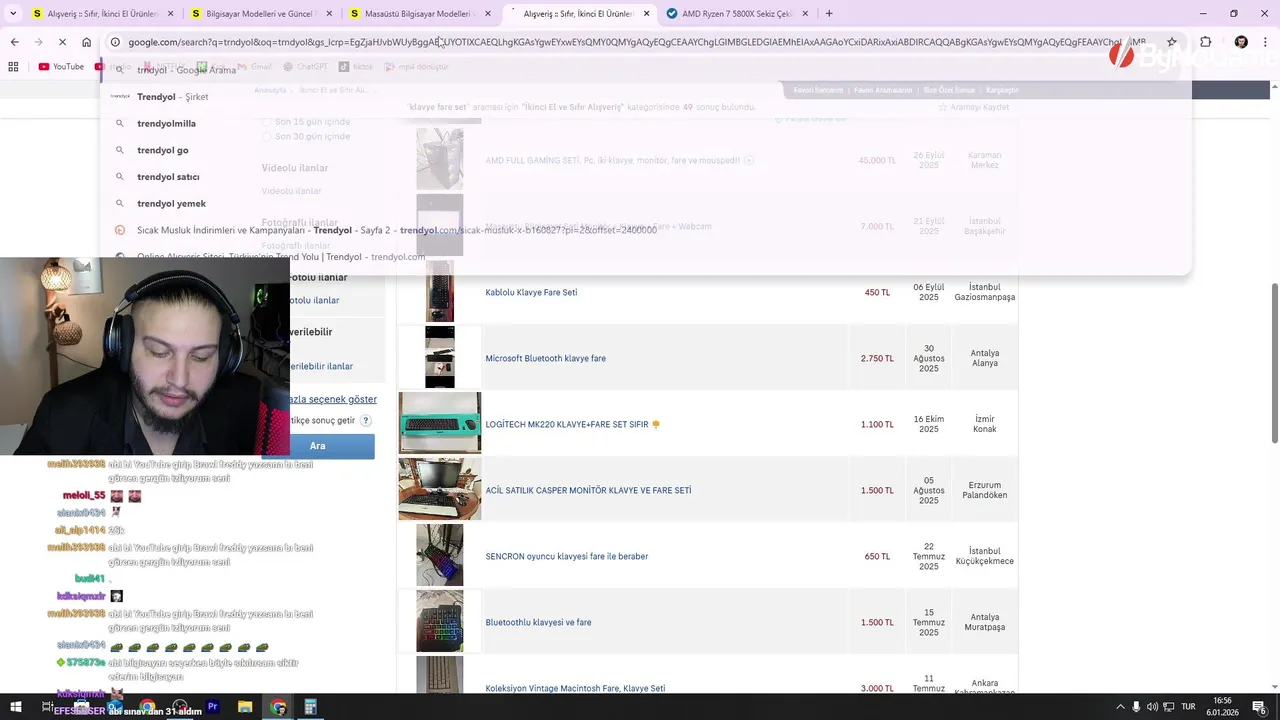Click the 2.750 TL price
This screenshot has width=1280, height=720.
pos(877,358)
